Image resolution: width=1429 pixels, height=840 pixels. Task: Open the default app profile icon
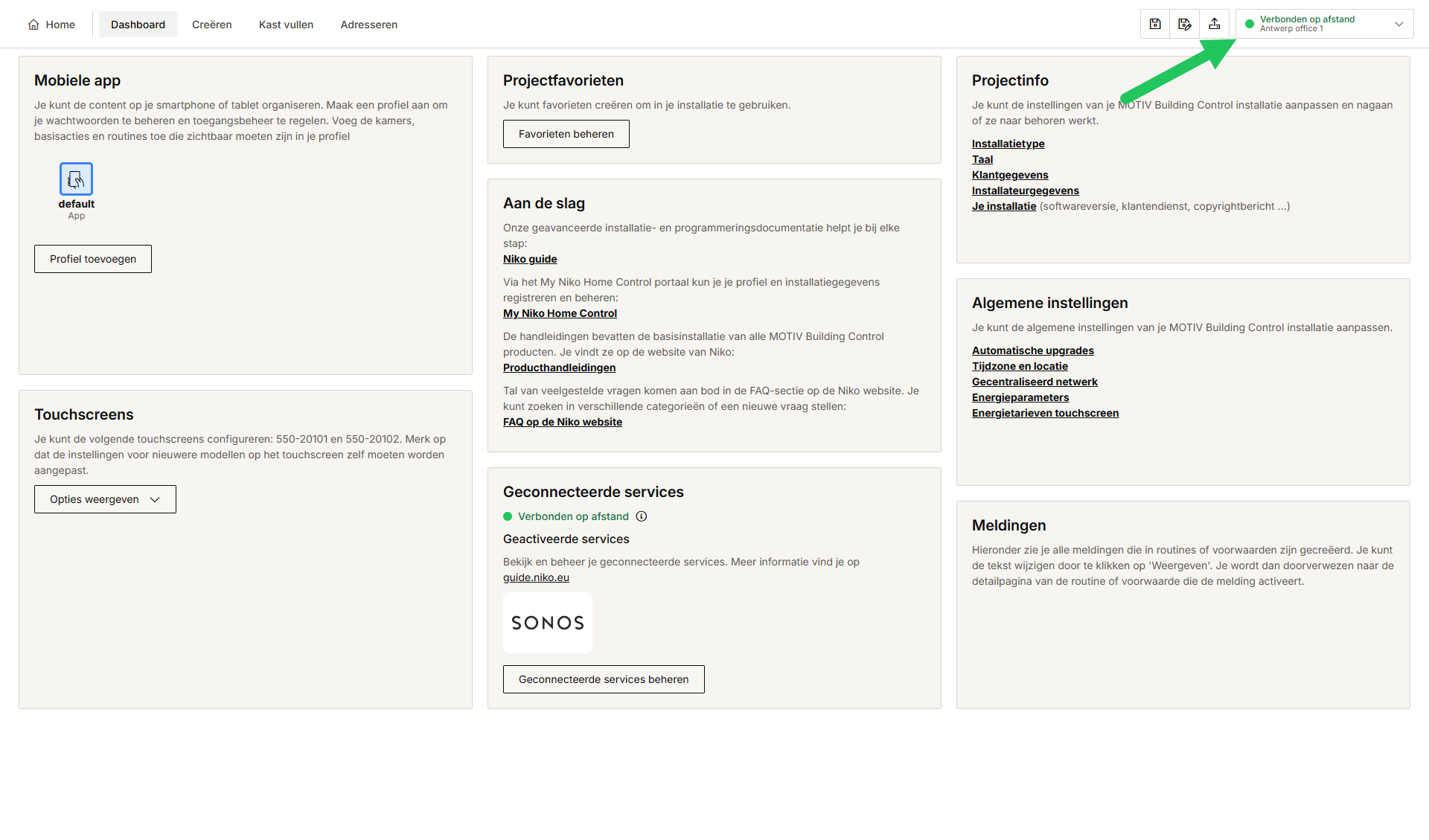pyautogui.click(x=76, y=179)
